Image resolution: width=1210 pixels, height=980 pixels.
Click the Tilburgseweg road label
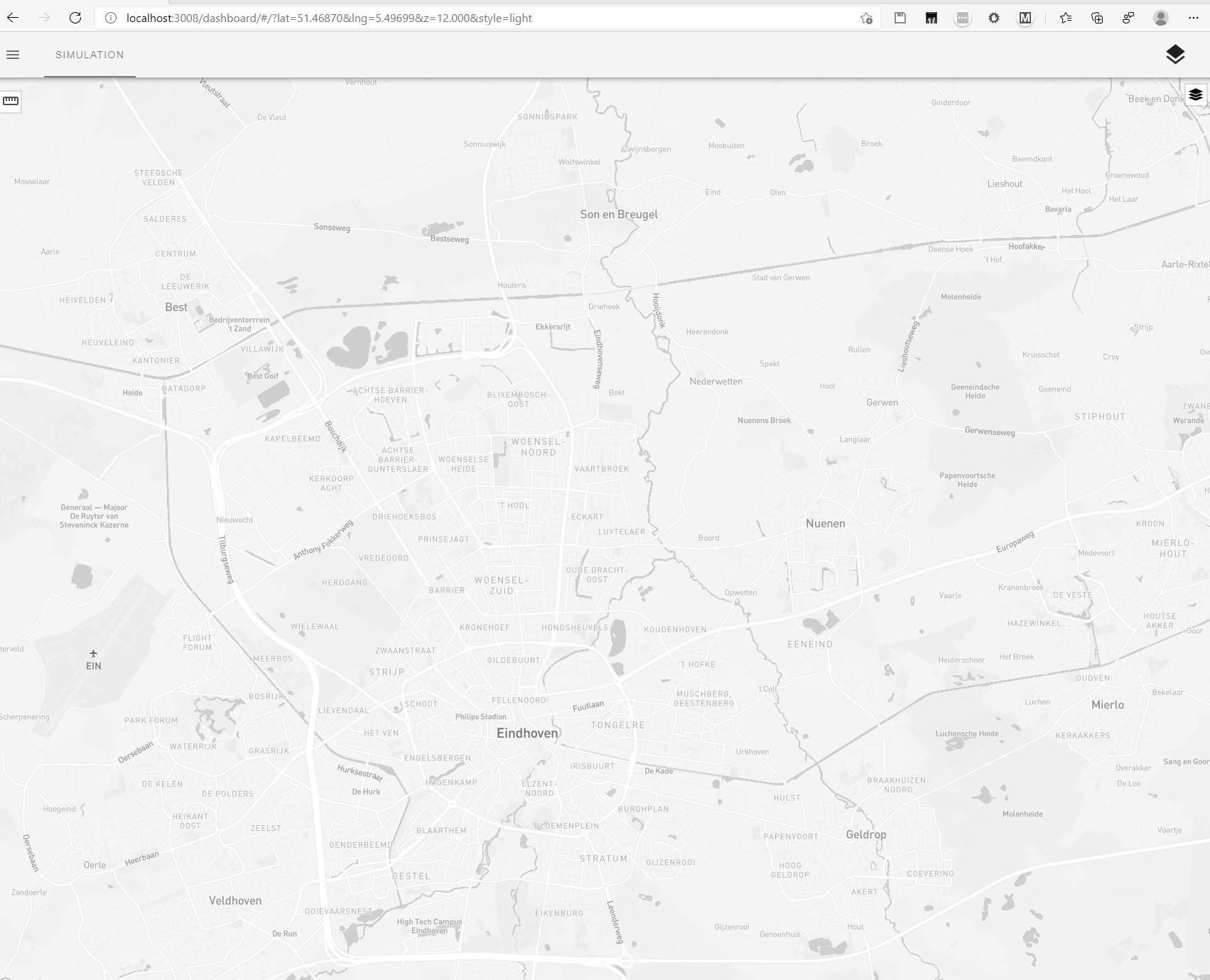226,560
